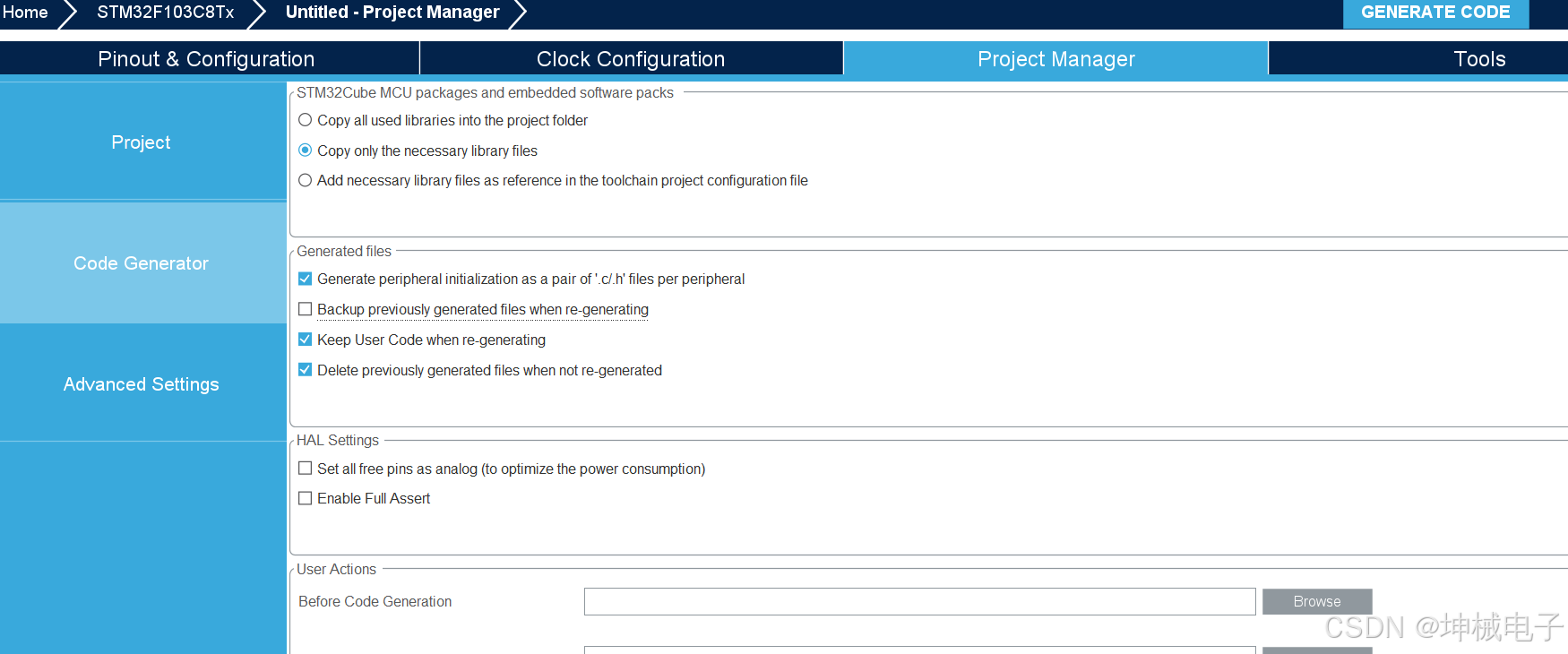This screenshot has height=654, width=1568.
Task: Click the Before Code Generation input field
Action: pos(919,601)
